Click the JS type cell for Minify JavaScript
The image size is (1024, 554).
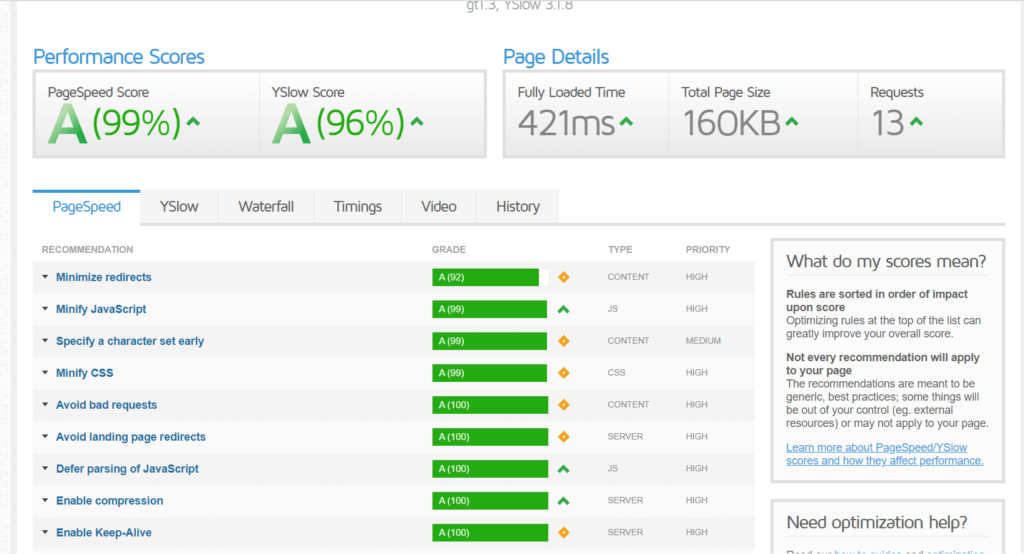pos(613,309)
